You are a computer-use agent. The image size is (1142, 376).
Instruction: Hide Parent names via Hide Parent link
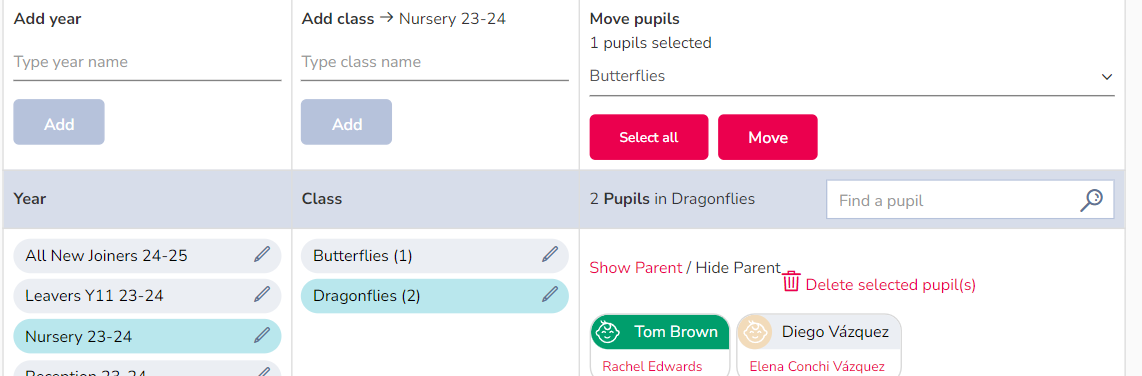(738, 267)
